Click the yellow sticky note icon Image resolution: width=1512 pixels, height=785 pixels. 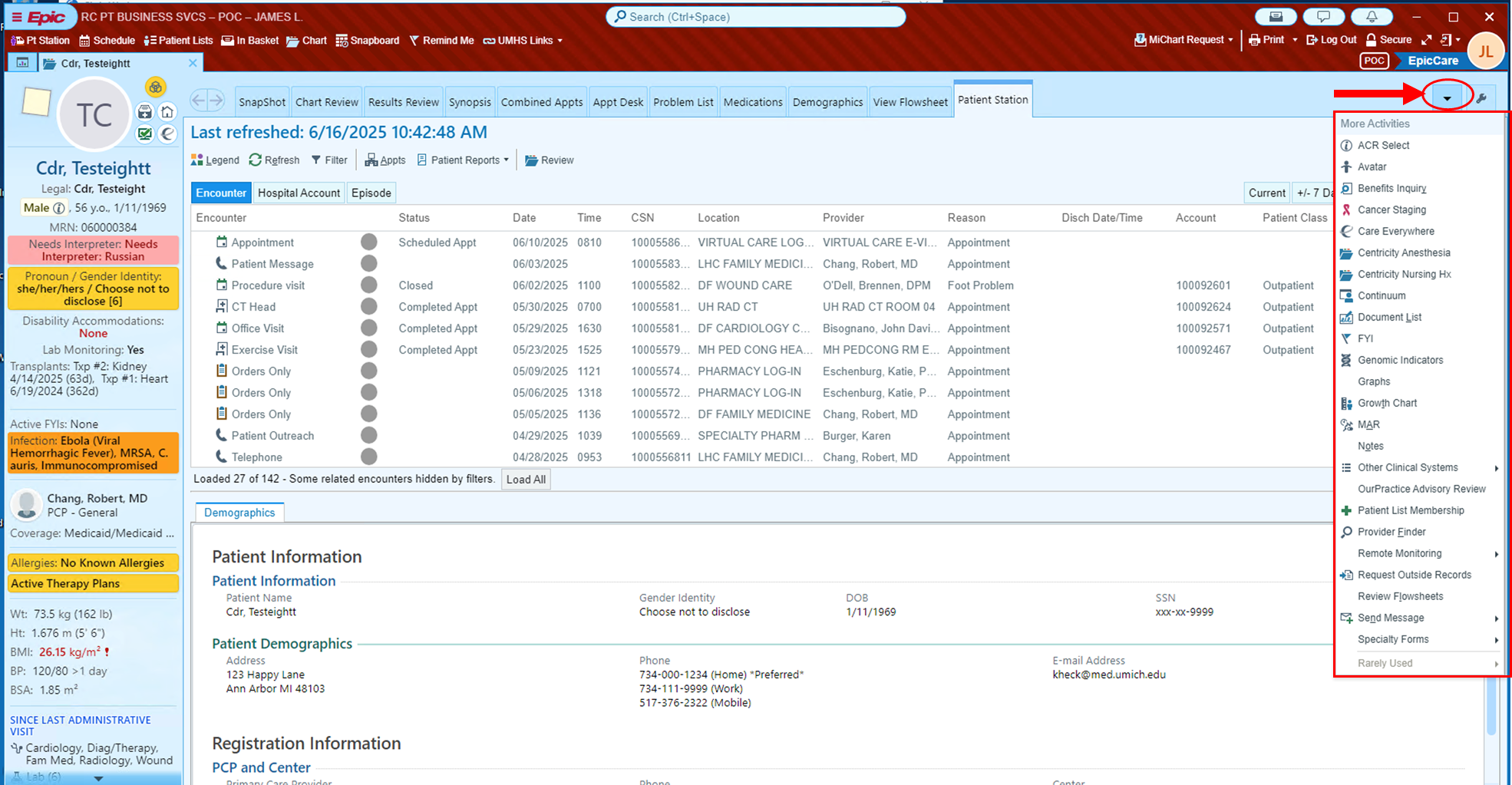tap(36, 102)
